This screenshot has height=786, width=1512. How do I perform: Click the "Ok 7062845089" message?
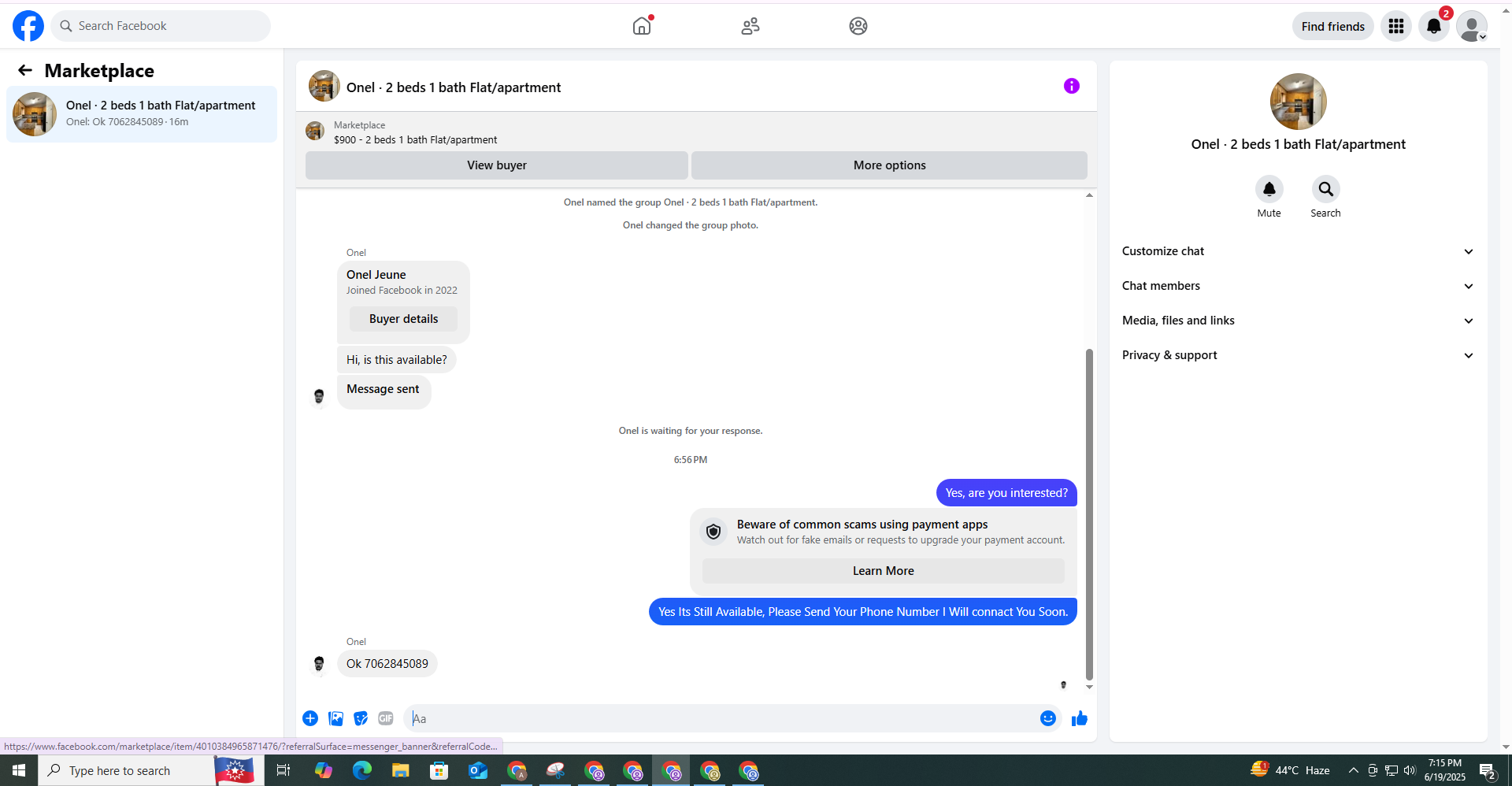387,664
